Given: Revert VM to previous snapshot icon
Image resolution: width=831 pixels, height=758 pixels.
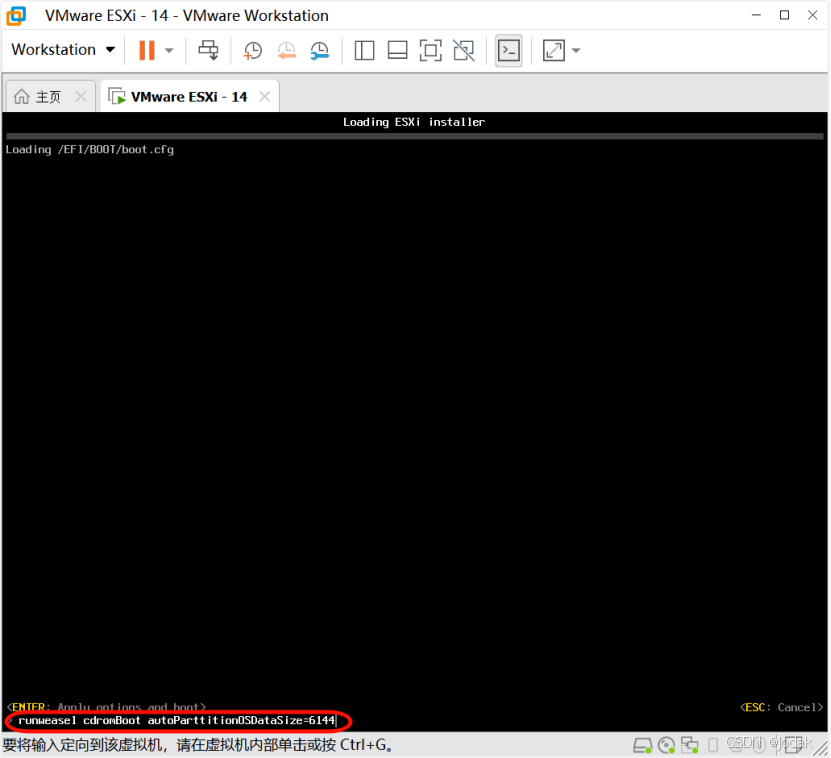Looking at the screenshot, I should [287, 51].
